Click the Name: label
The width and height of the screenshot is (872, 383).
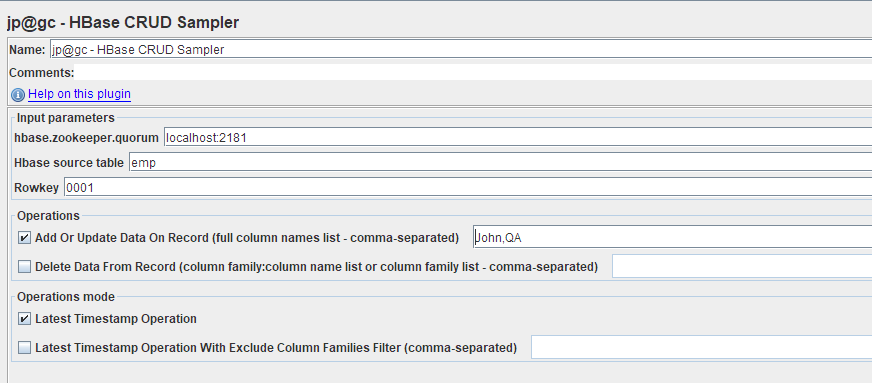tap(27, 49)
